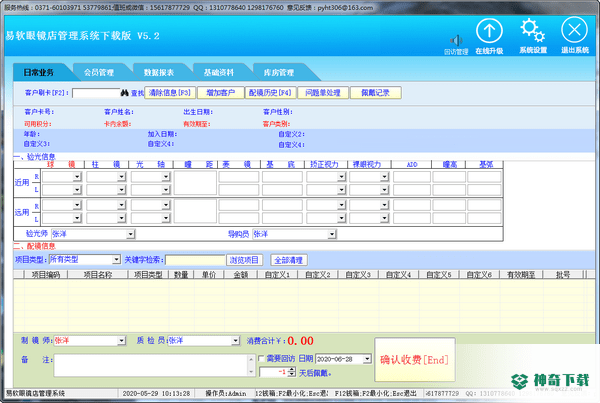Open 远用 L 球镜 dropdown
Image resolution: width=600 pixels, height=403 pixels.
pos(77,218)
